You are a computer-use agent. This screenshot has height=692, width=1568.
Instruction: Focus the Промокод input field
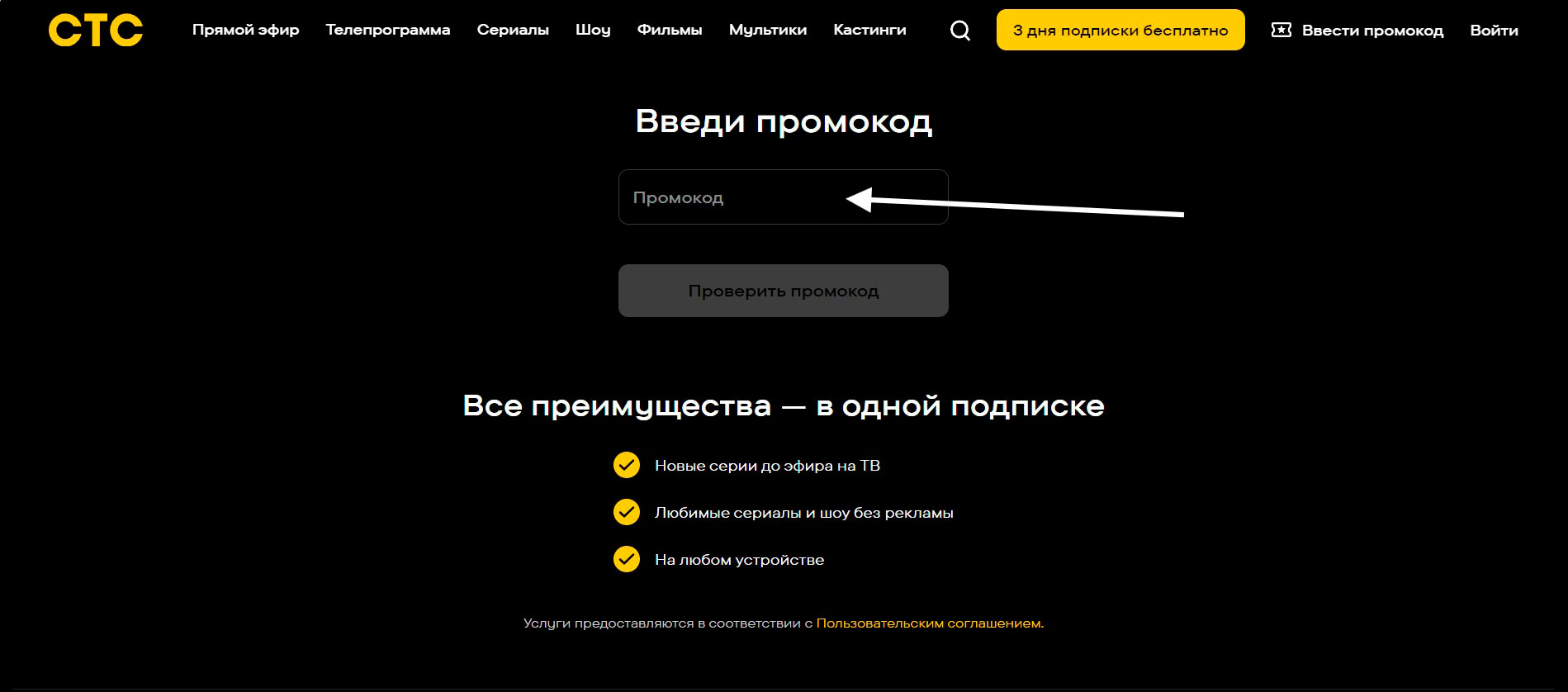tap(783, 197)
